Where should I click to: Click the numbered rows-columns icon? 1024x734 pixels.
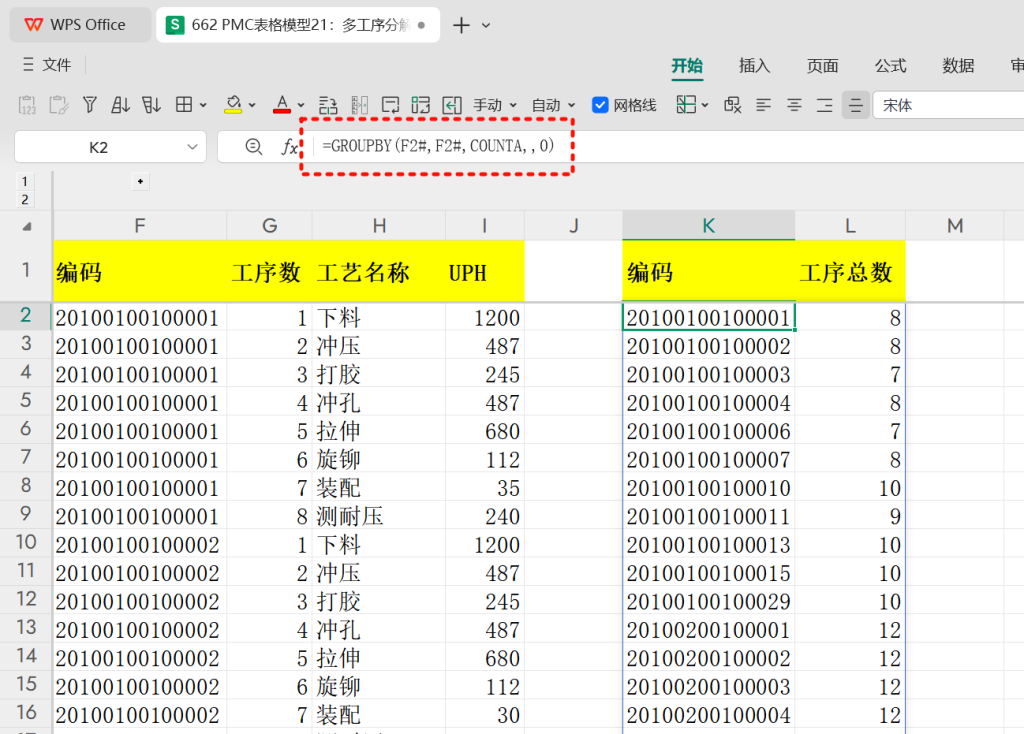[x=421, y=105]
